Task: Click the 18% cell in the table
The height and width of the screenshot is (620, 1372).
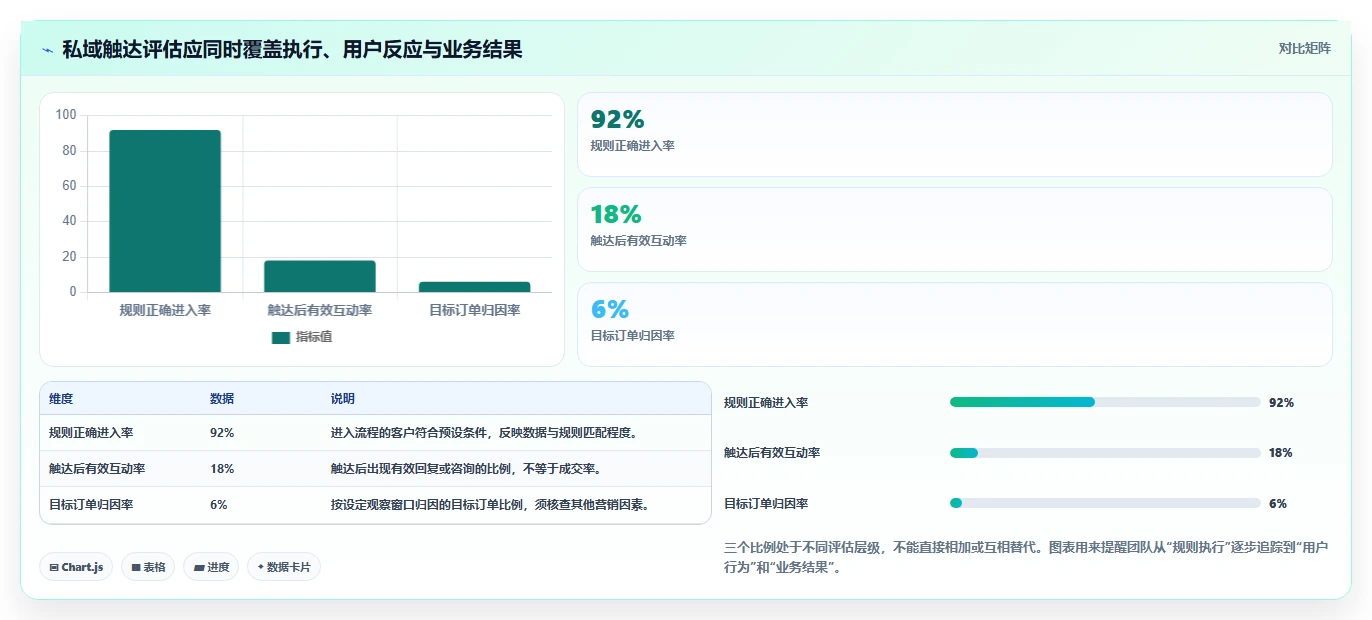Action: [x=222, y=469]
